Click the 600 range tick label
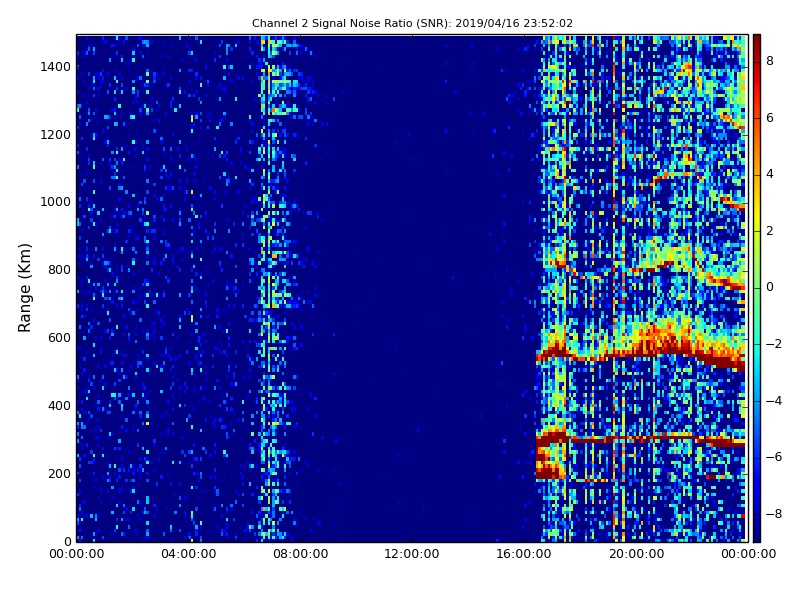This screenshot has width=800, height=600. [59, 338]
